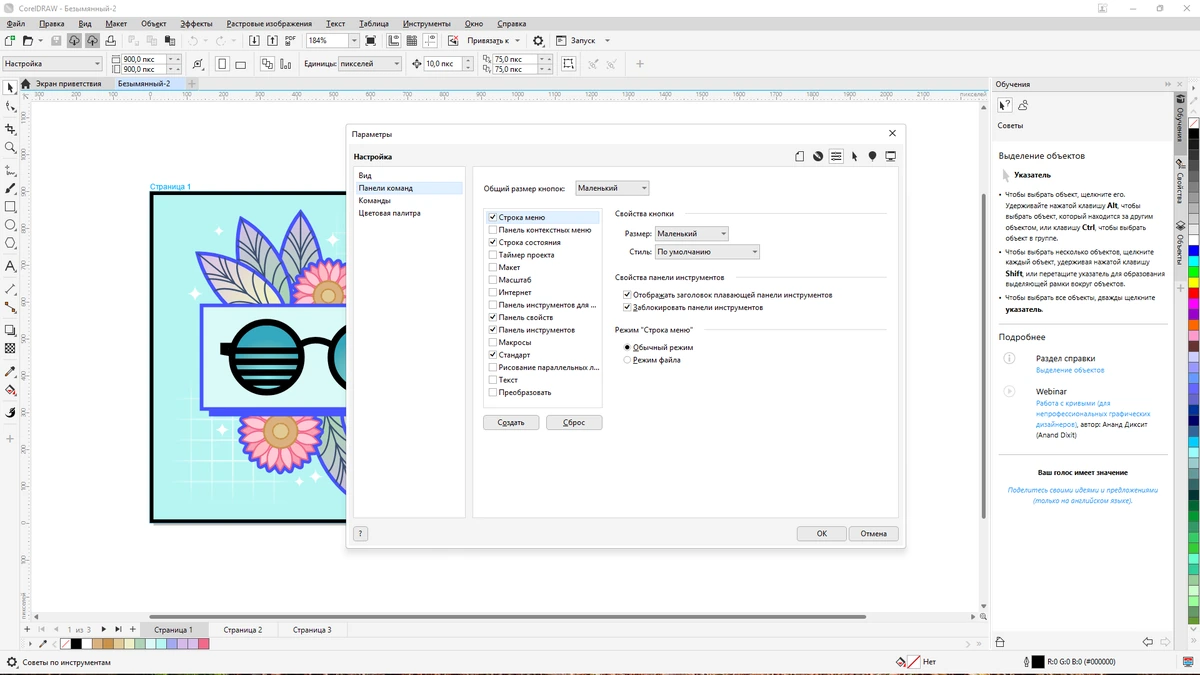This screenshot has height=675, width=1200.
Task: Toggle 'Панель свойств' checkbox
Action: pos(492,317)
